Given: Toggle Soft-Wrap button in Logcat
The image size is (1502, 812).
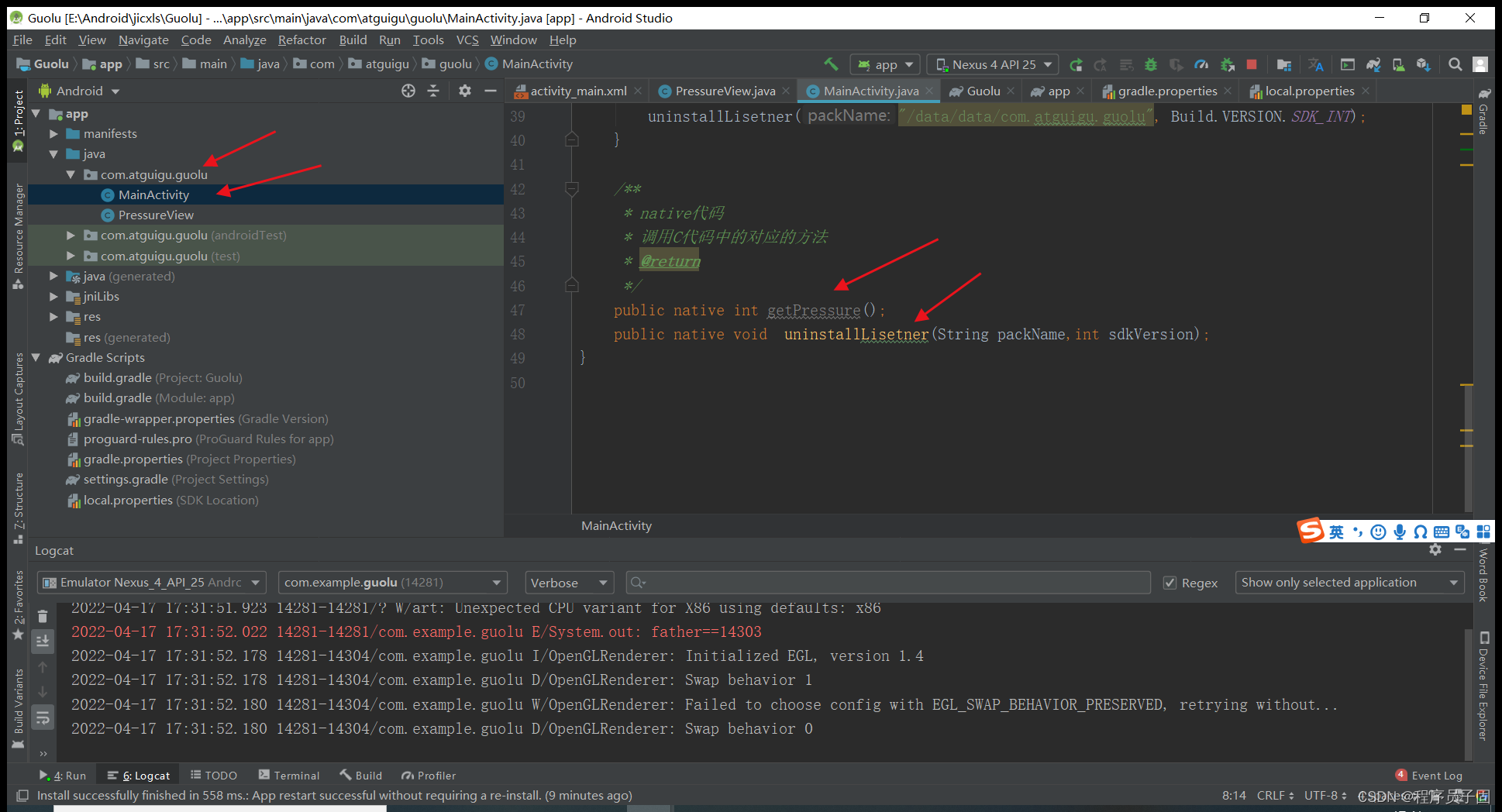Looking at the screenshot, I should point(43,718).
